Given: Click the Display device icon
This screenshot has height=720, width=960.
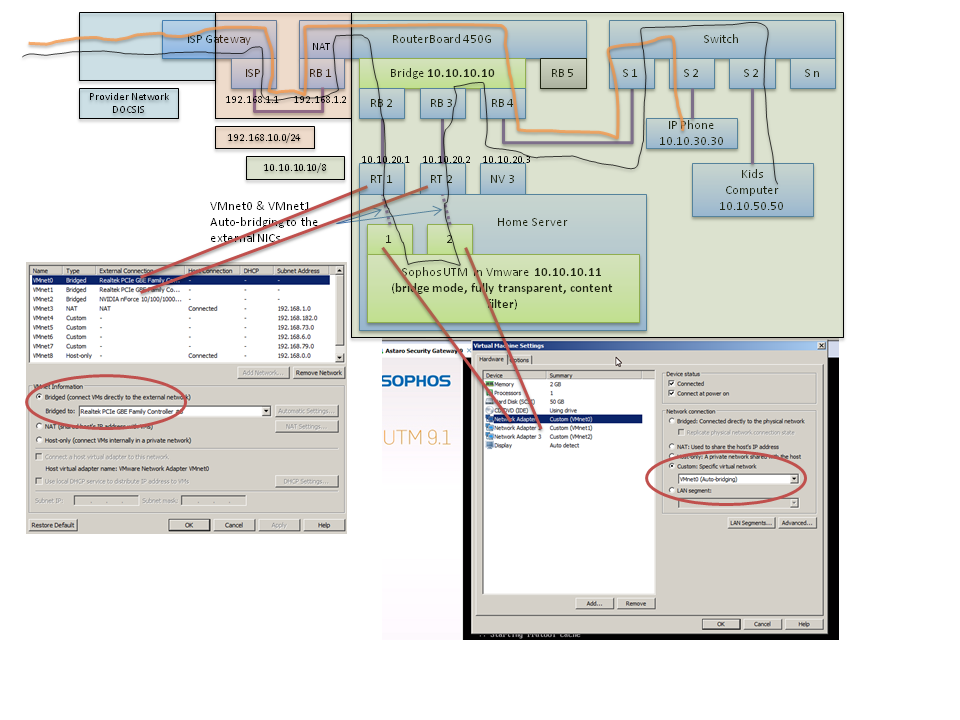Looking at the screenshot, I should 489,445.
